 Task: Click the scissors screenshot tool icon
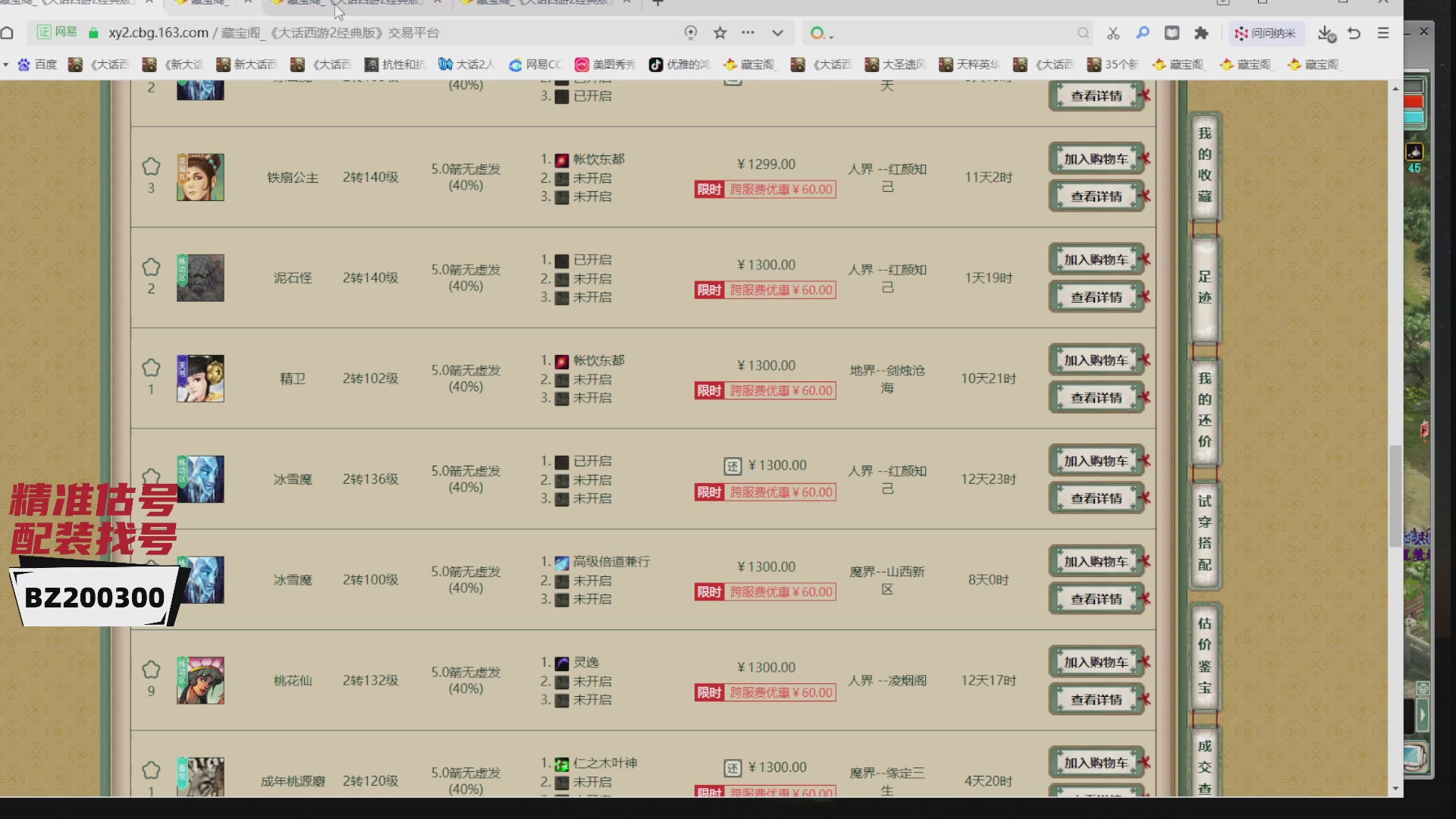[x=1112, y=33]
